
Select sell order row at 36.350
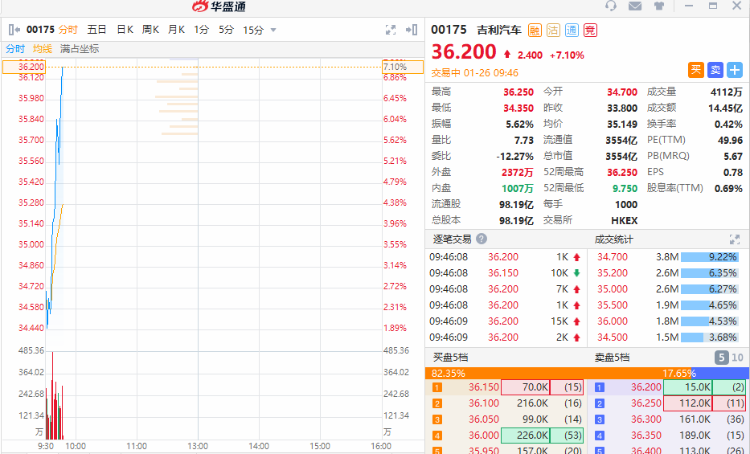pyautogui.click(x=668, y=435)
